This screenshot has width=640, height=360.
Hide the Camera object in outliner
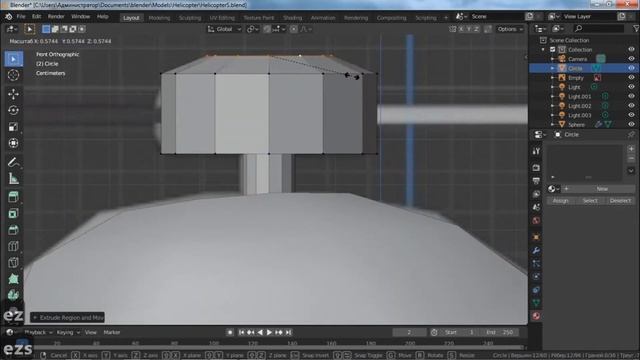631,59
